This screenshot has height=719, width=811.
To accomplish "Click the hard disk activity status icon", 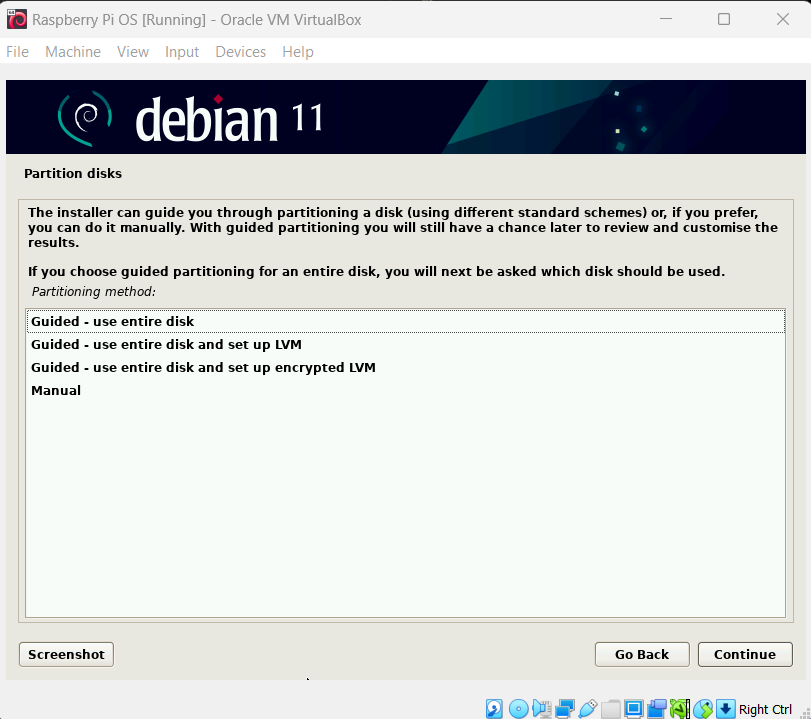I will tap(495, 709).
